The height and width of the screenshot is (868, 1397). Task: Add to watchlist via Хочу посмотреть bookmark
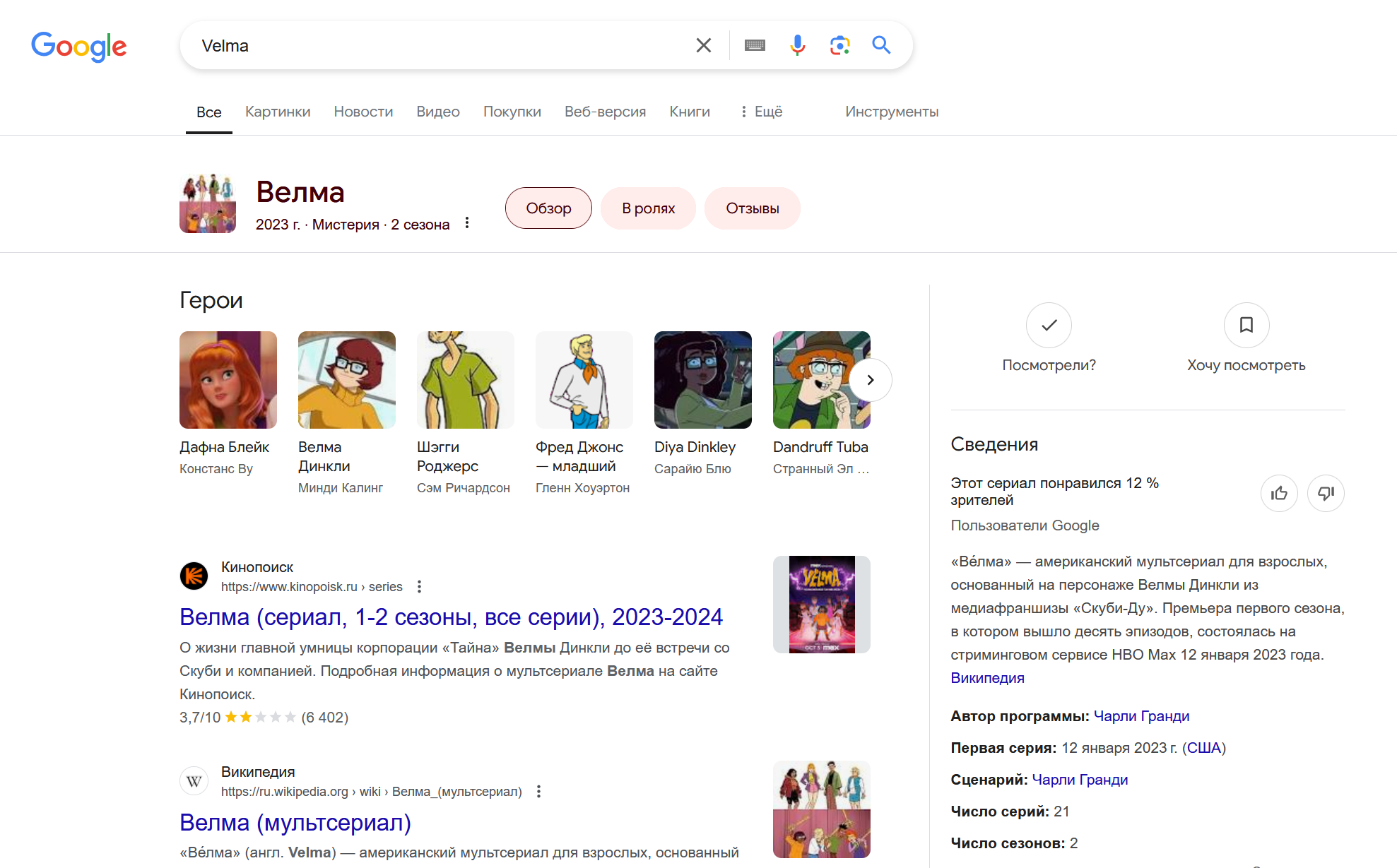1246,326
